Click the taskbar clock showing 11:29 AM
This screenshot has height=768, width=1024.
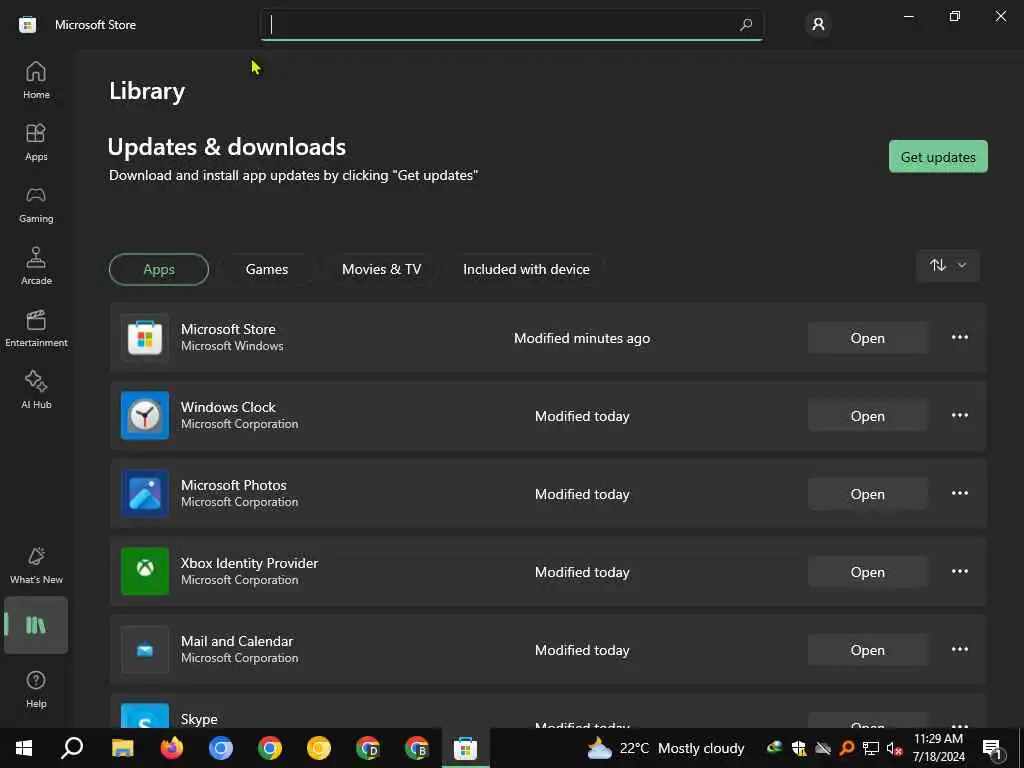click(938, 748)
